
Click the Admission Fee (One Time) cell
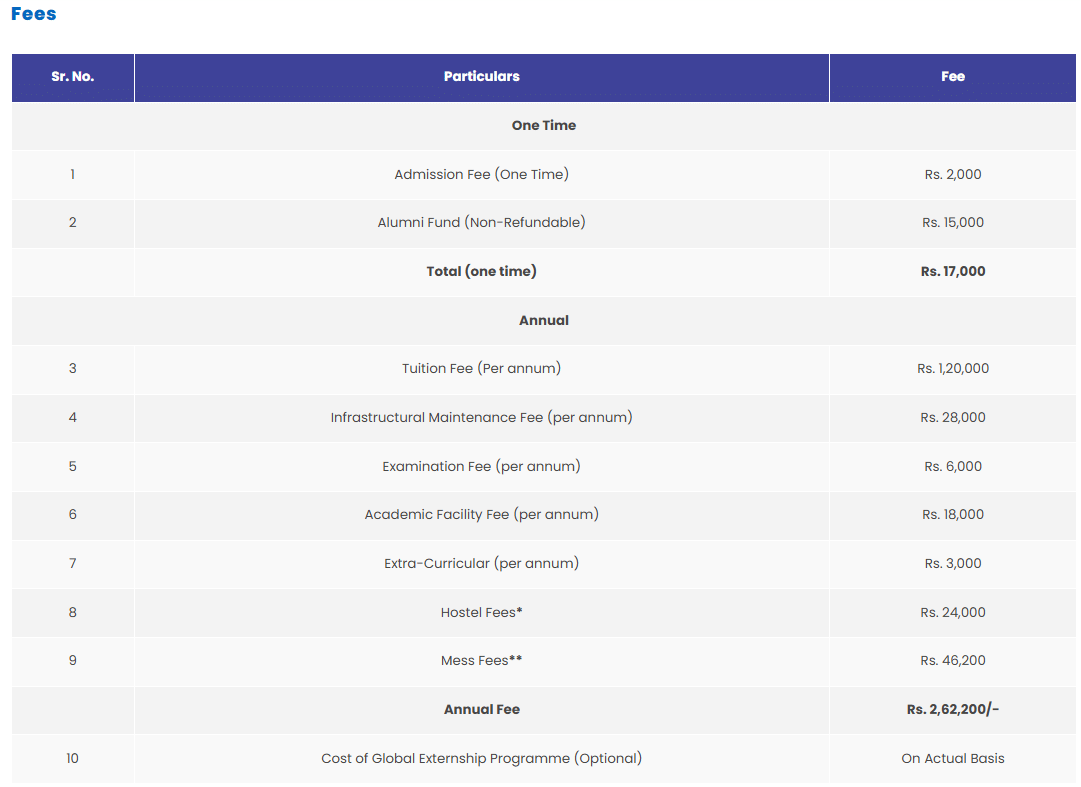coord(481,175)
